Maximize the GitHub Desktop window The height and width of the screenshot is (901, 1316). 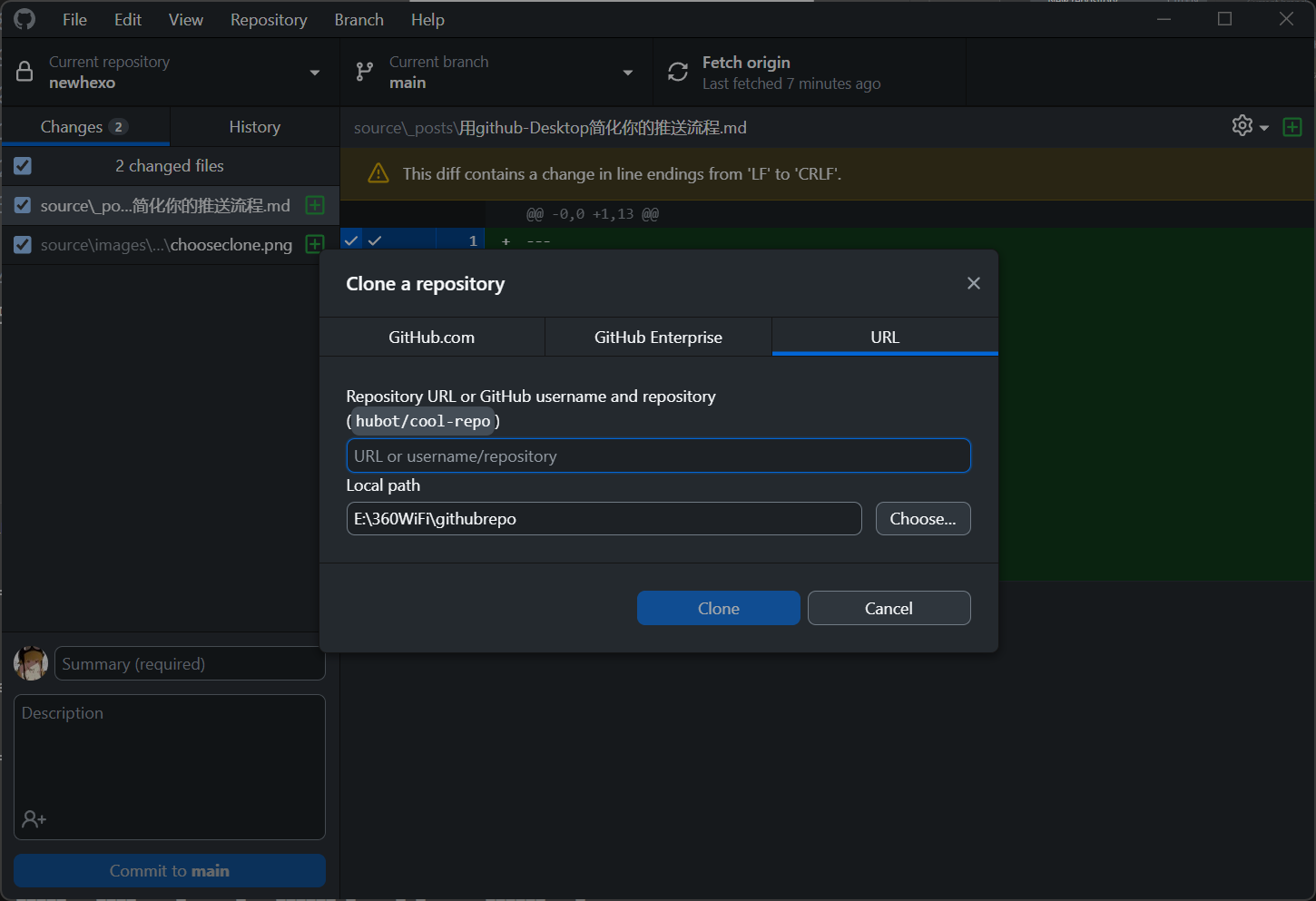coord(1224,19)
